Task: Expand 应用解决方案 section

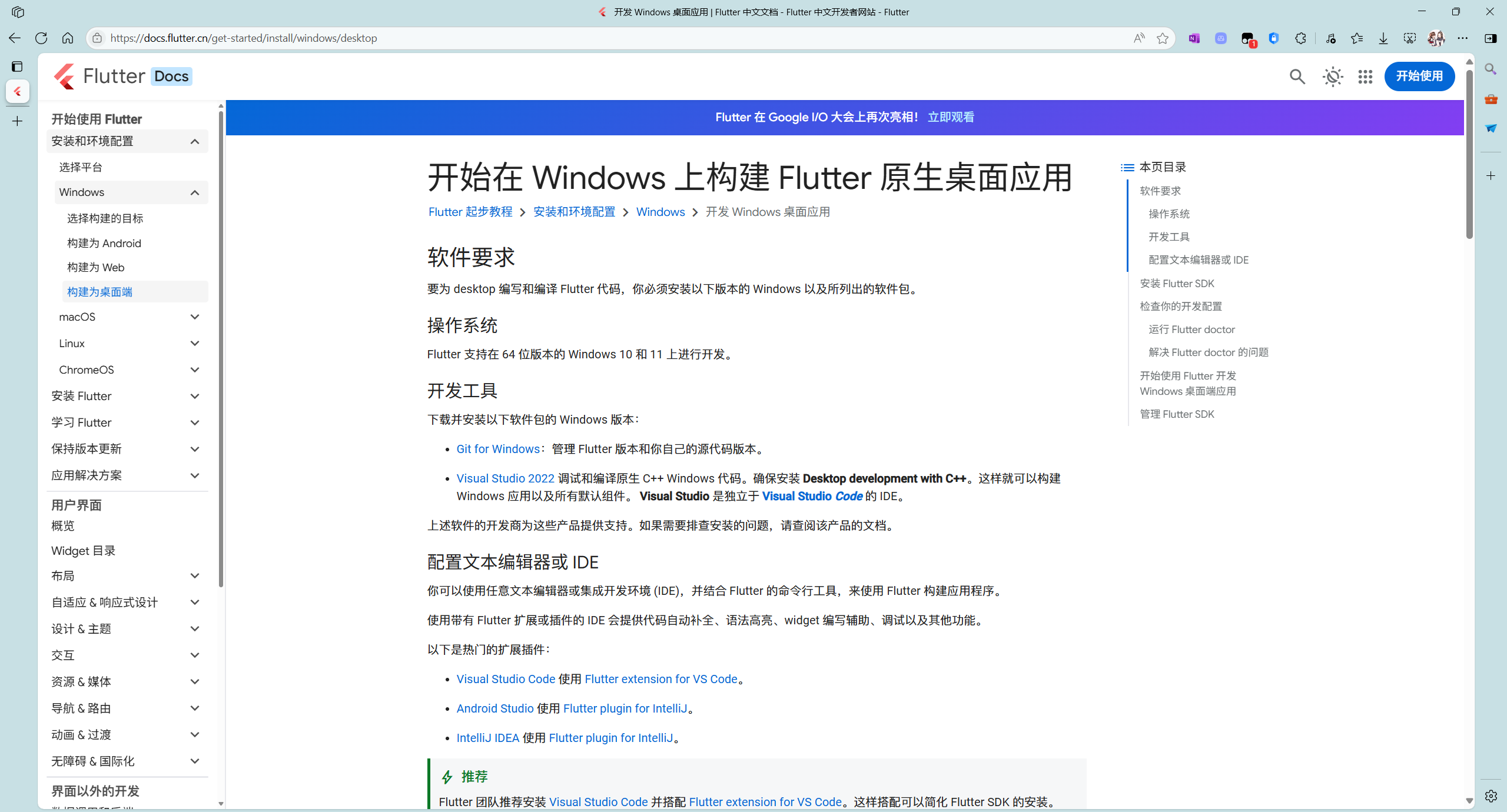Action: (195, 476)
